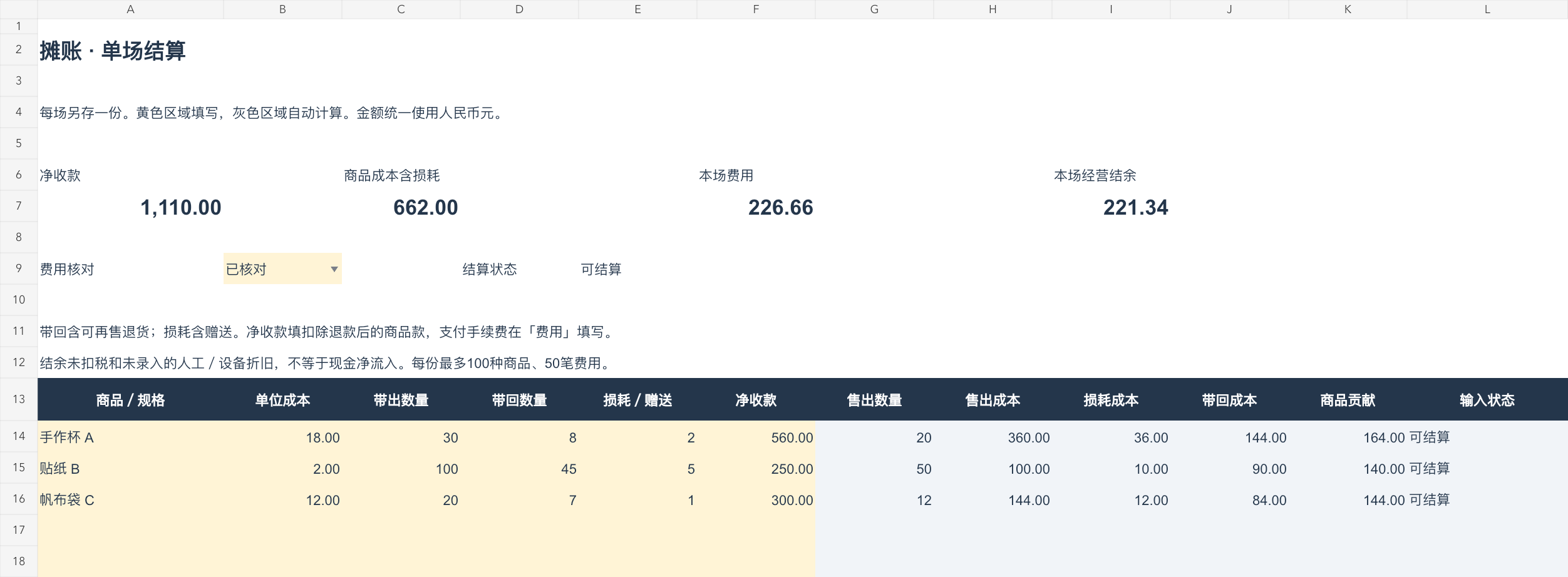Click expense total 226.66
Screen dimensions: 1568x577
(781, 207)
